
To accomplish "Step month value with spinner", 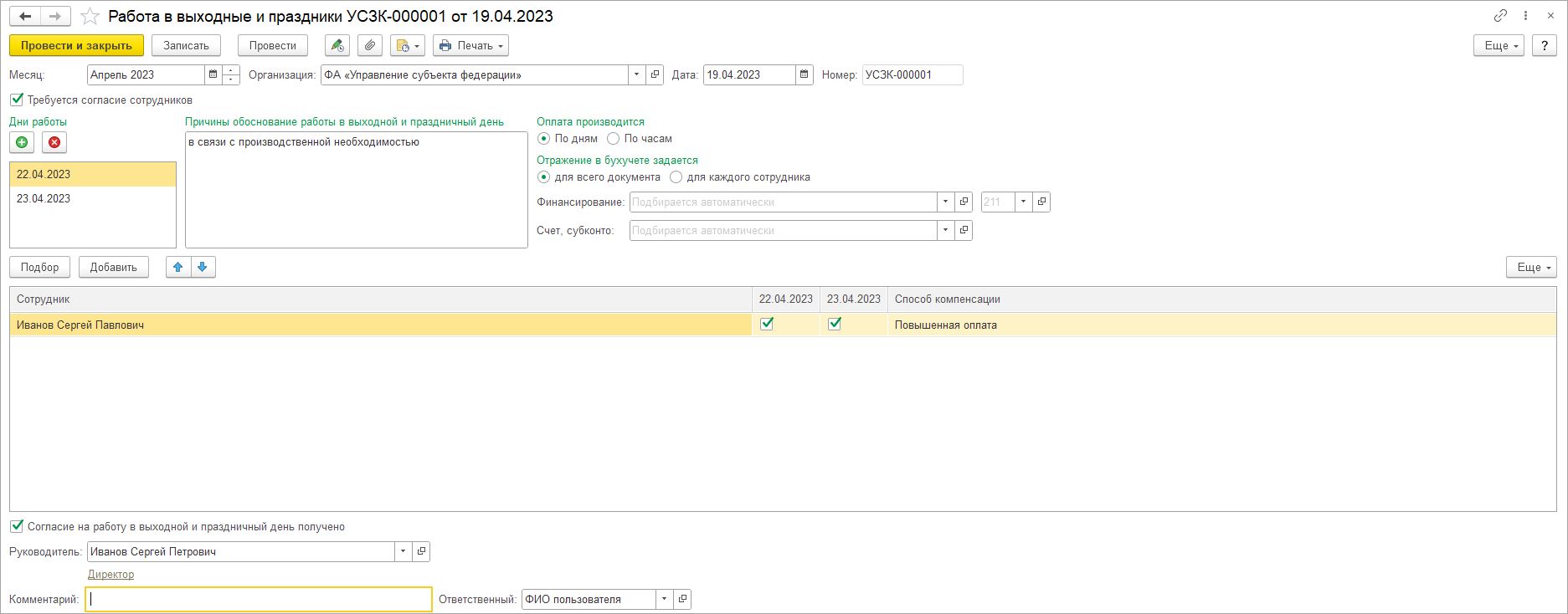I will pos(231,74).
